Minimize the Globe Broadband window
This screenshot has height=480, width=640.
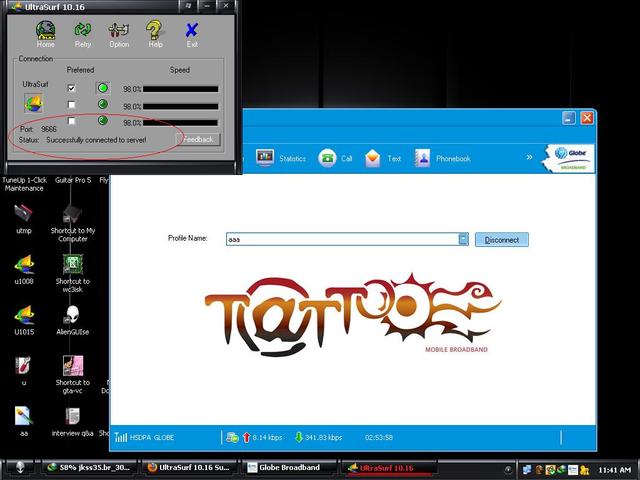pos(569,118)
